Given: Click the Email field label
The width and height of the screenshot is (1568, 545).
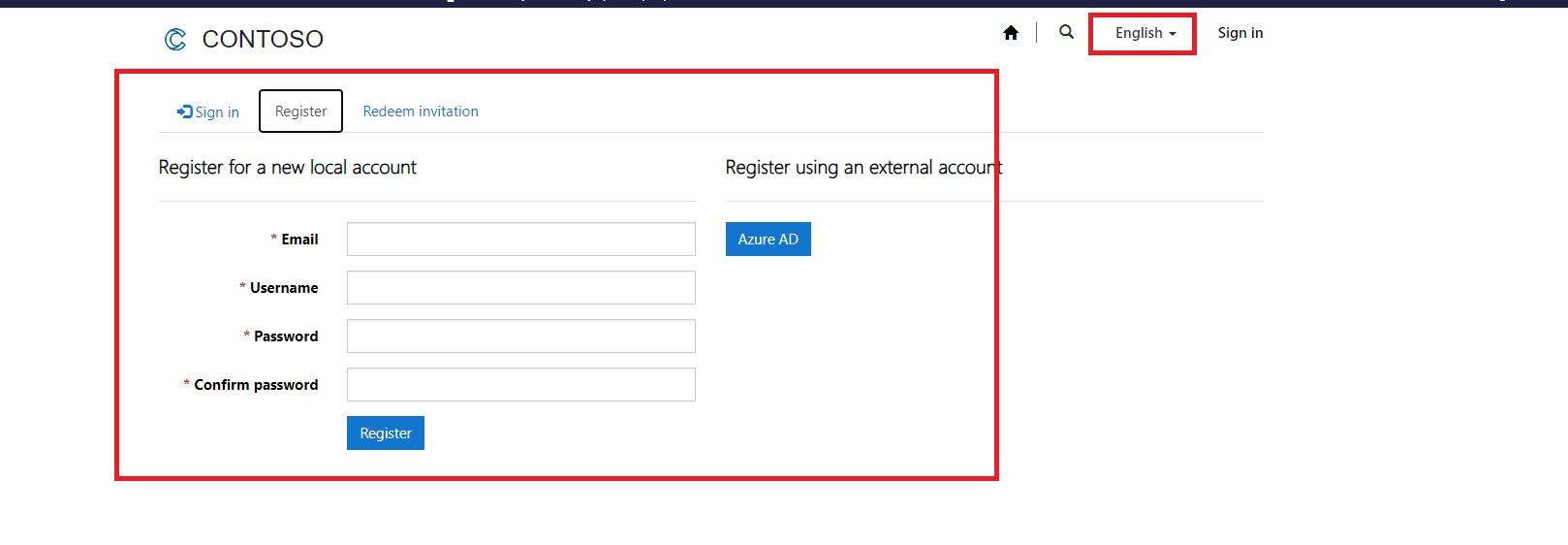Looking at the screenshot, I should pyautogui.click(x=299, y=240).
